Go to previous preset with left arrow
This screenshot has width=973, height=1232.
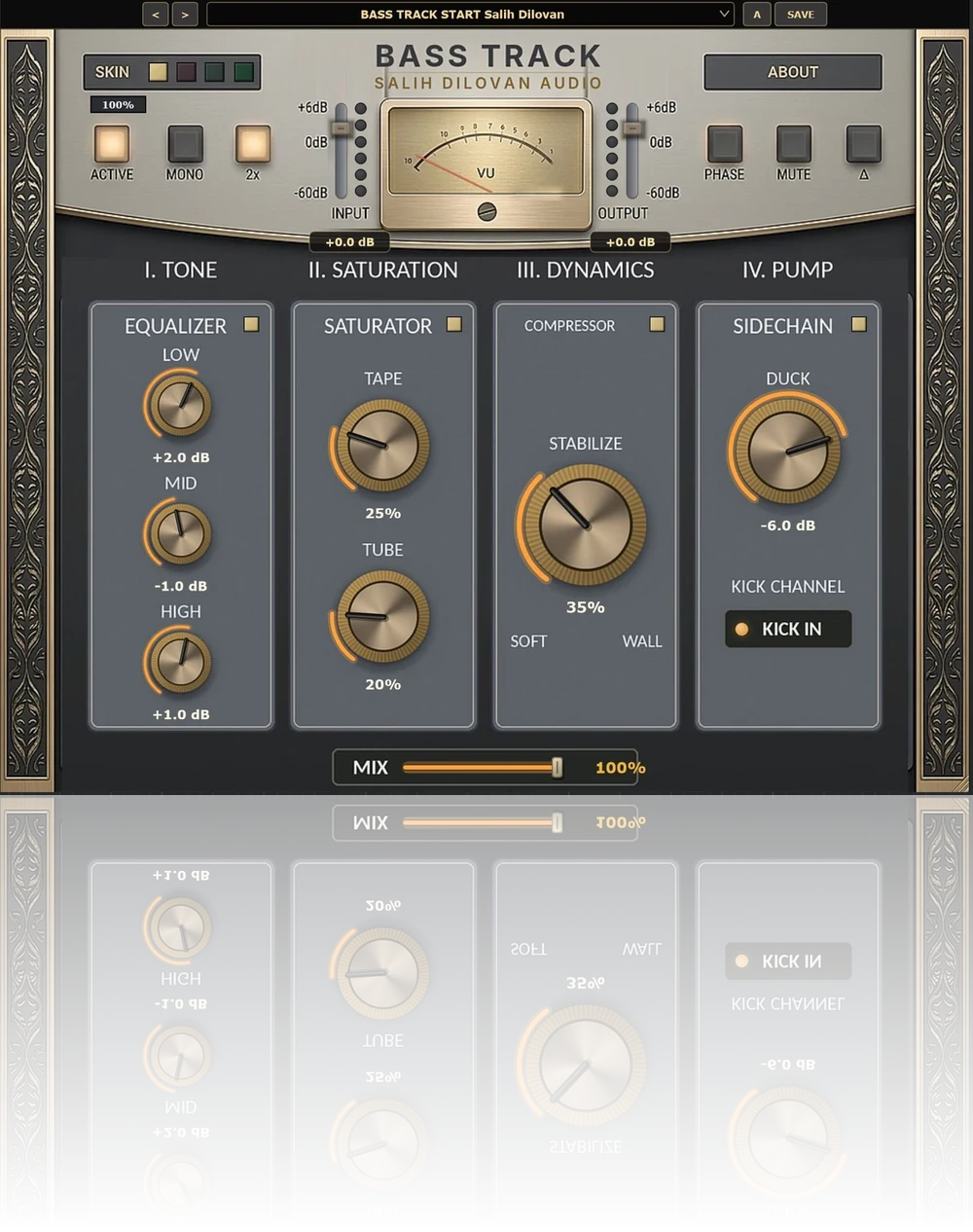click(x=155, y=15)
